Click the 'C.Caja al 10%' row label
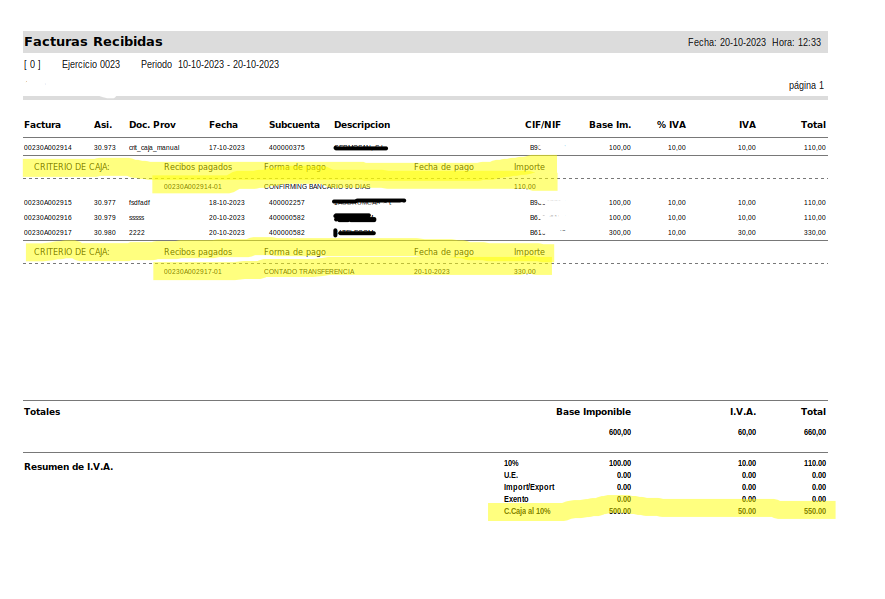The height and width of the screenshot is (599, 885). click(x=527, y=511)
